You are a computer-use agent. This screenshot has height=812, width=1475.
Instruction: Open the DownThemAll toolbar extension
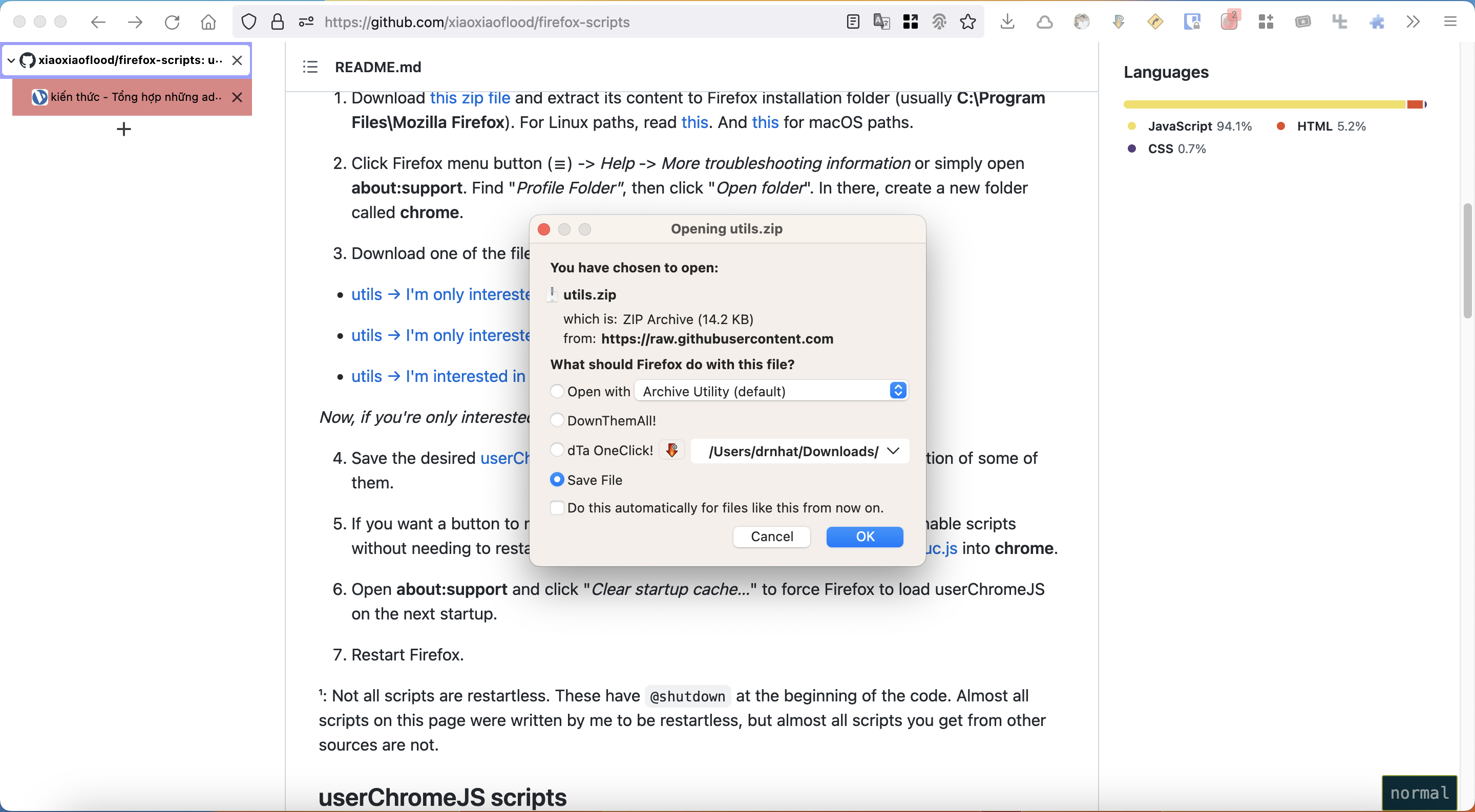click(x=1118, y=22)
